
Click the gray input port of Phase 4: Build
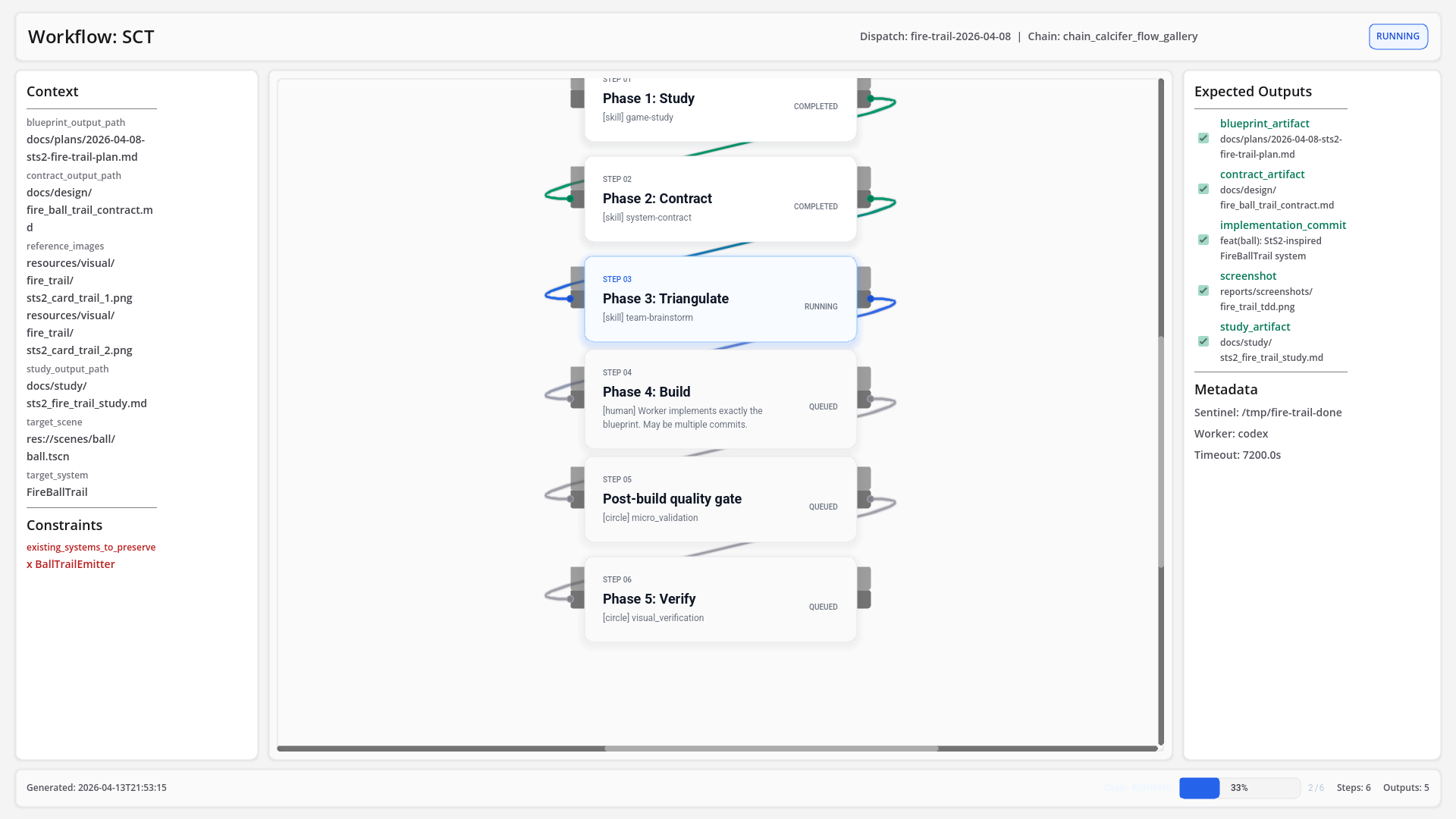[570, 399]
